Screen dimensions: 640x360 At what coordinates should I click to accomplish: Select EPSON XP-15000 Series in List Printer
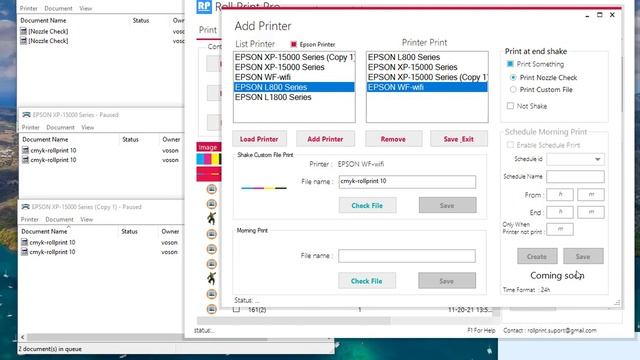tap(294, 67)
